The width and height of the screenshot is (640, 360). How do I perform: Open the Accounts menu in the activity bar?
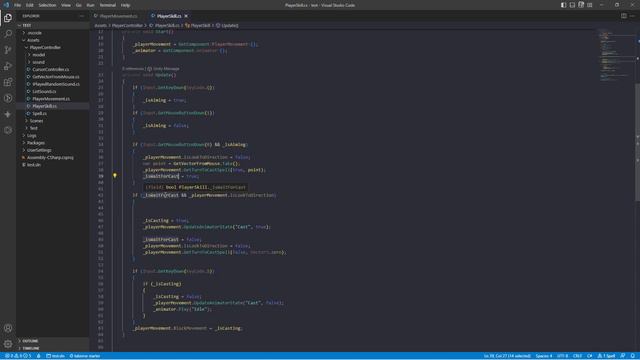8,328
